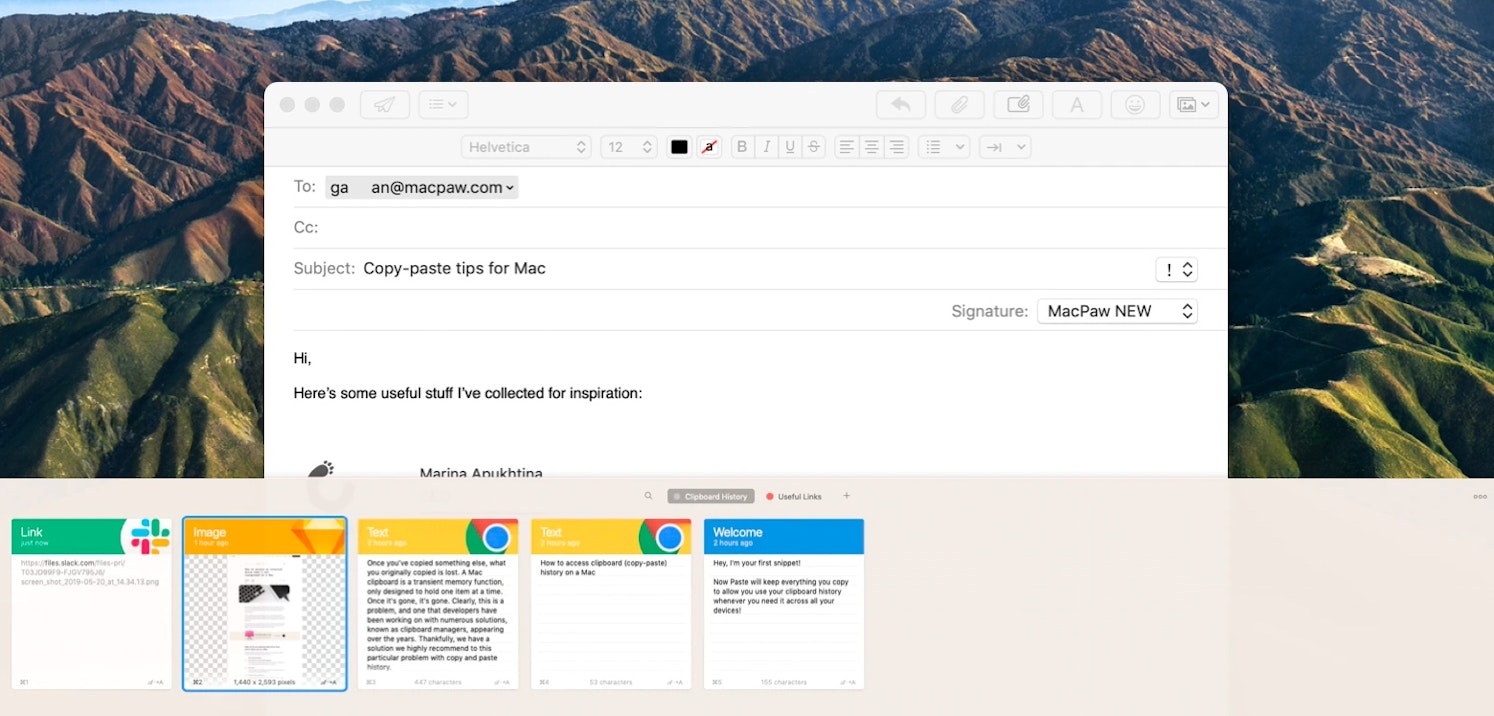Click the Insert link attachment icon
The width and height of the screenshot is (1494, 716).
click(x=1018, y=104)
